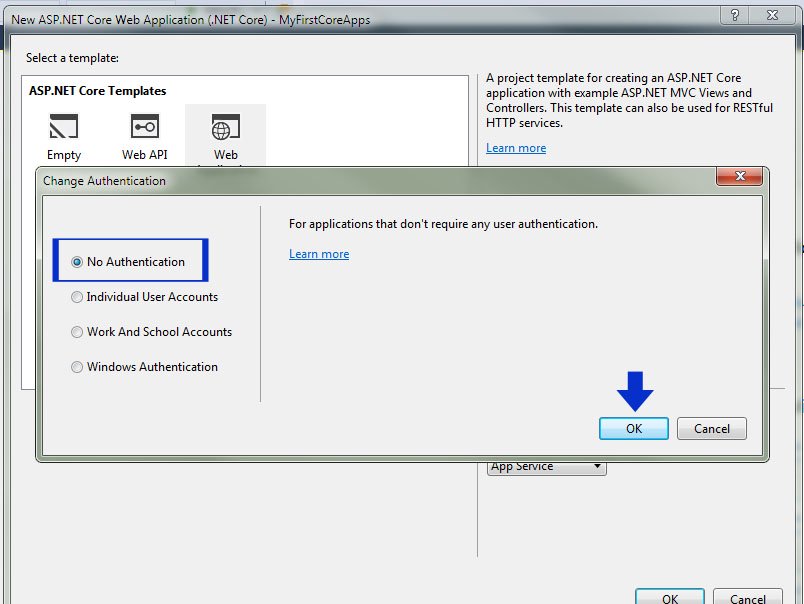Close the New ASP.NET Core Web Application window

(772, 15)
